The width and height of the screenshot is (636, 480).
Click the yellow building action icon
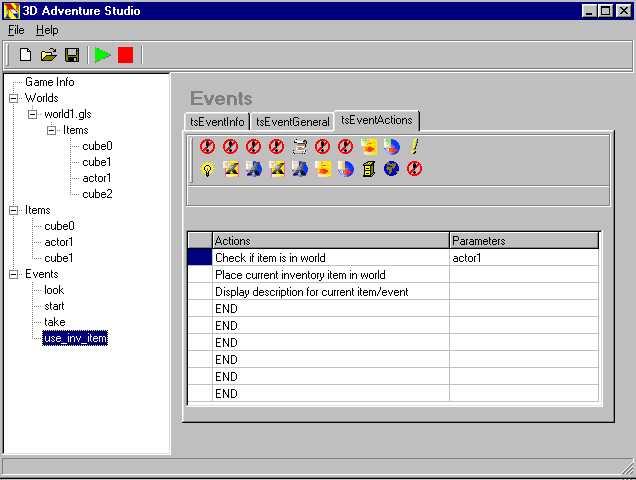[368, 169]
